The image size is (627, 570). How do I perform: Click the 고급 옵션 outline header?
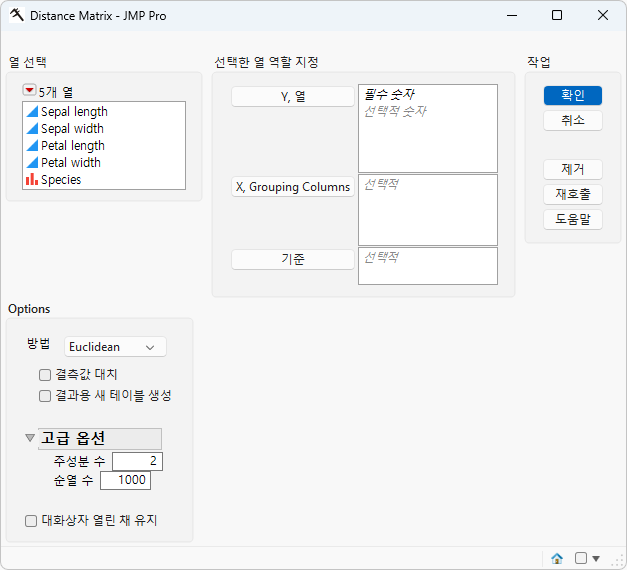pyautogui.click(x=100, y=439)
